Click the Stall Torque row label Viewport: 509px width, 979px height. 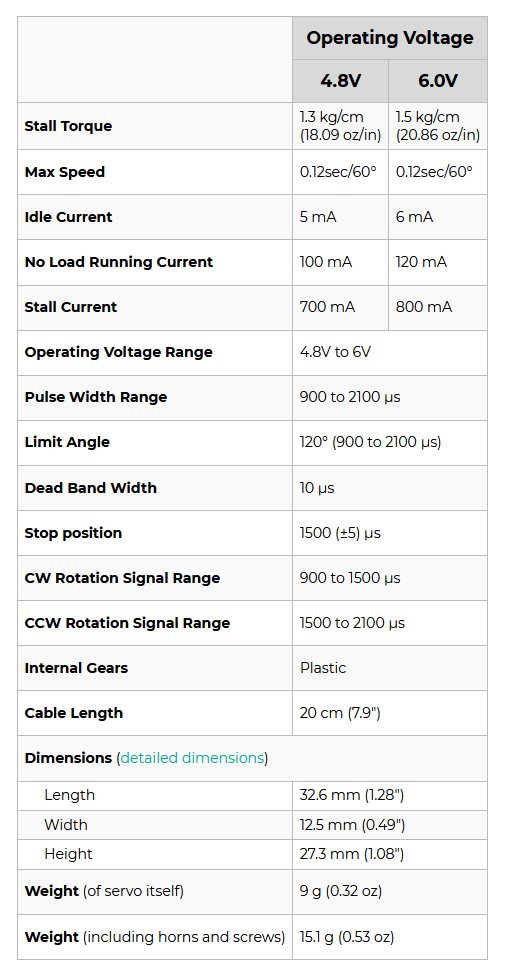[x=68, y=126]
